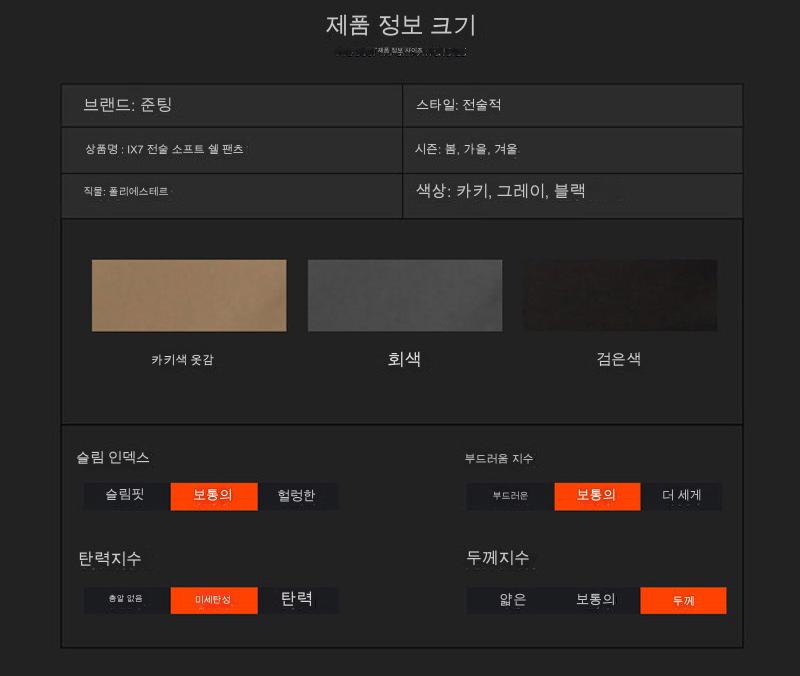Click the 상품명 IX7 product name cell
The image size is (800, 676).
tap(231, 150)
